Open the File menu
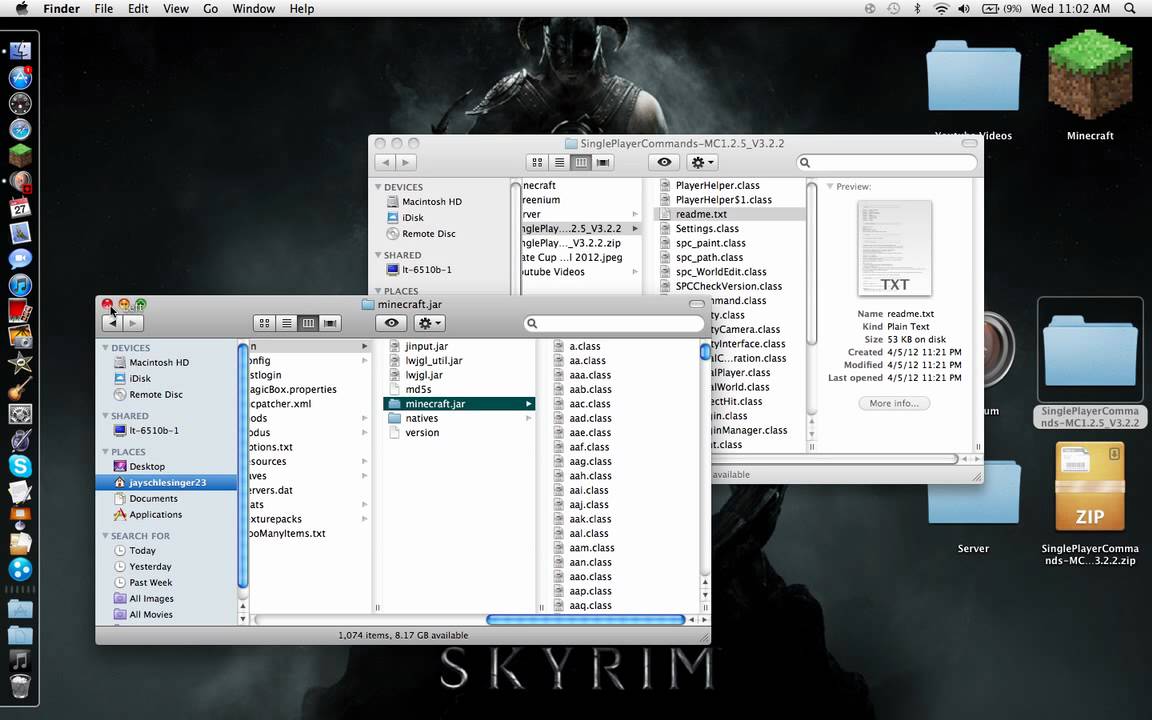The height and width of the screenshot is (720, 1152). pyautogui.click(x=104, y=8)
